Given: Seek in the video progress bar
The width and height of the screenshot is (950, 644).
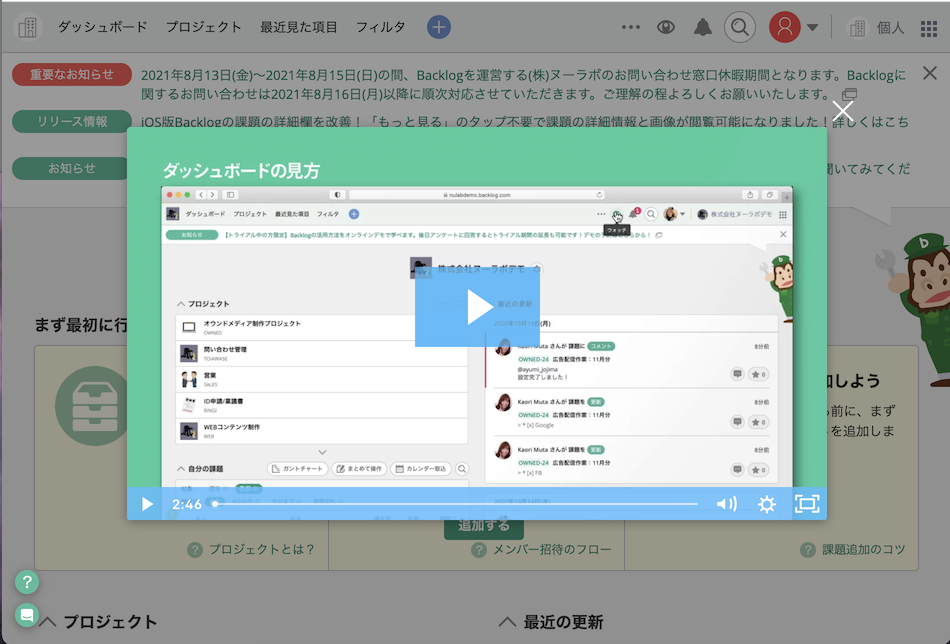Looking at the screenshot, I should [456, 504].
